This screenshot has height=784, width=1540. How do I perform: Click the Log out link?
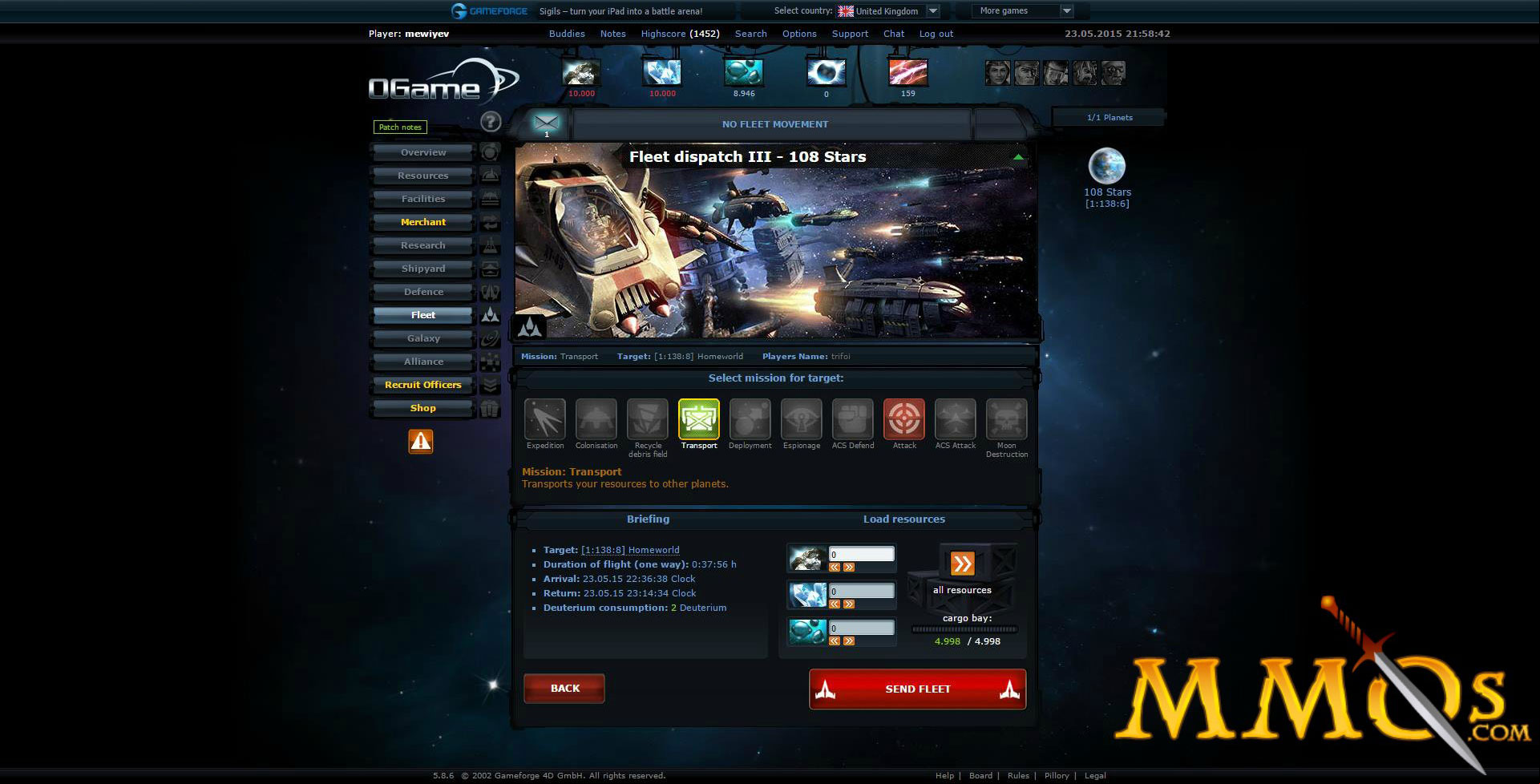936,34
